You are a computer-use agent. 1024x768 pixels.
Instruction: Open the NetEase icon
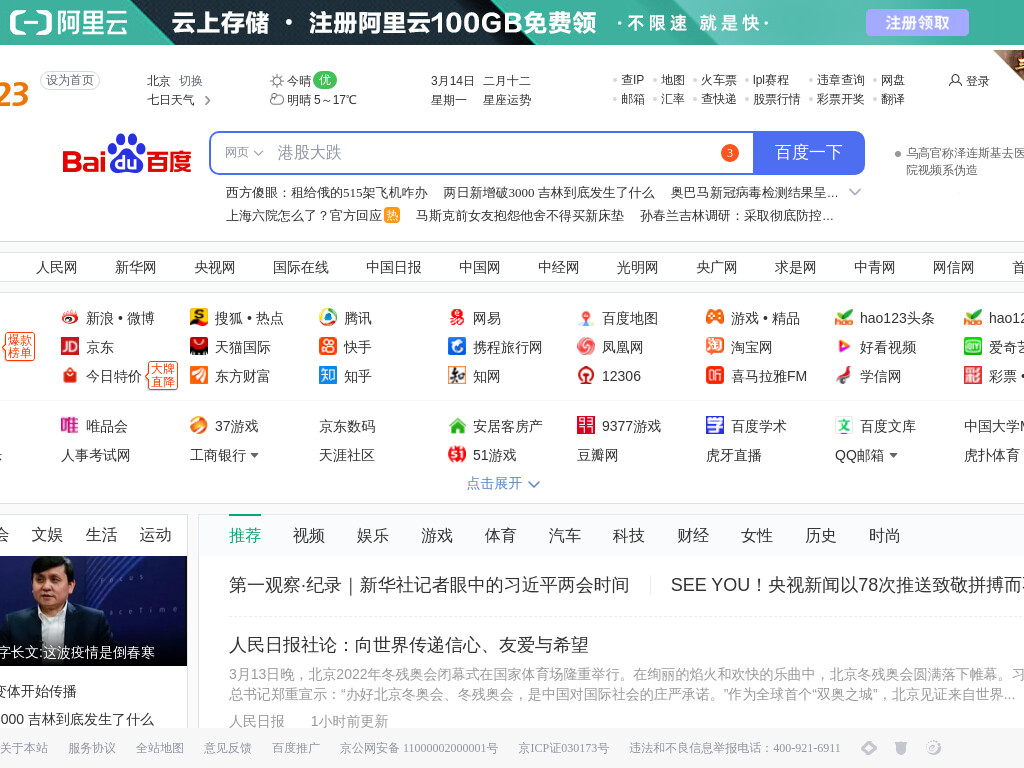[456, 317]
